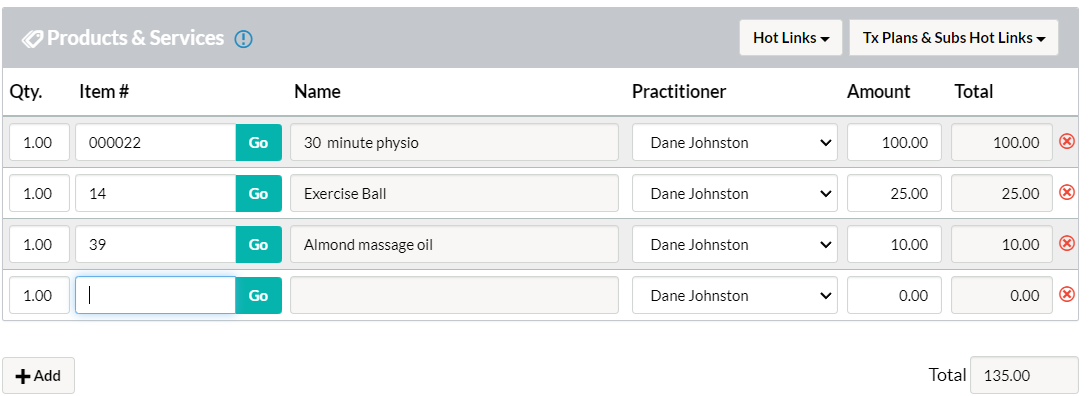Click the info icon beside Products & Services
1089x396 pixels.
click(243, 39)
